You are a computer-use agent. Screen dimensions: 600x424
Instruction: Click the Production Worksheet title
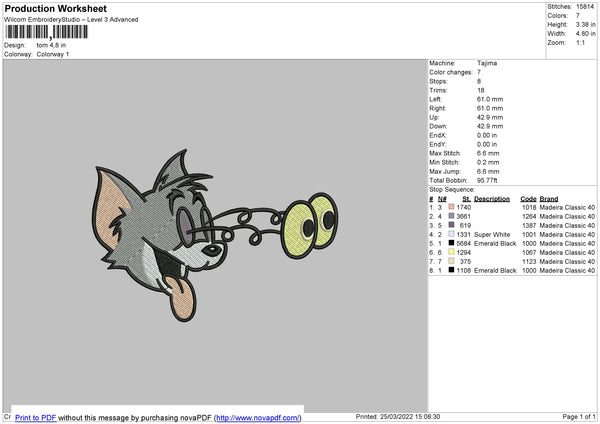56,9
